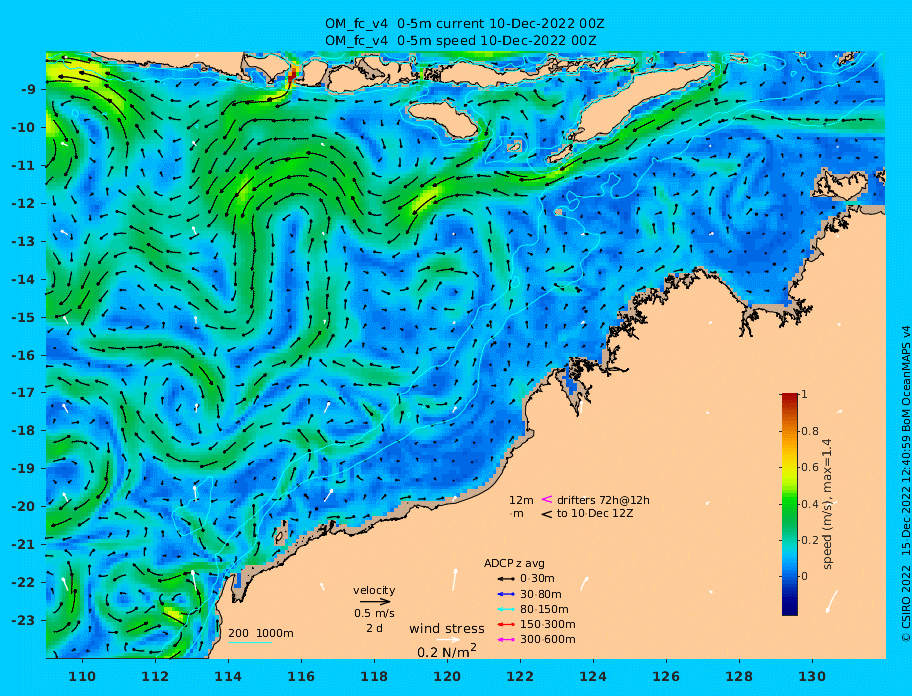Click the black 0-30m ADCP legend arrow
This screenshot has height=696, width=912.
(506, 579)
